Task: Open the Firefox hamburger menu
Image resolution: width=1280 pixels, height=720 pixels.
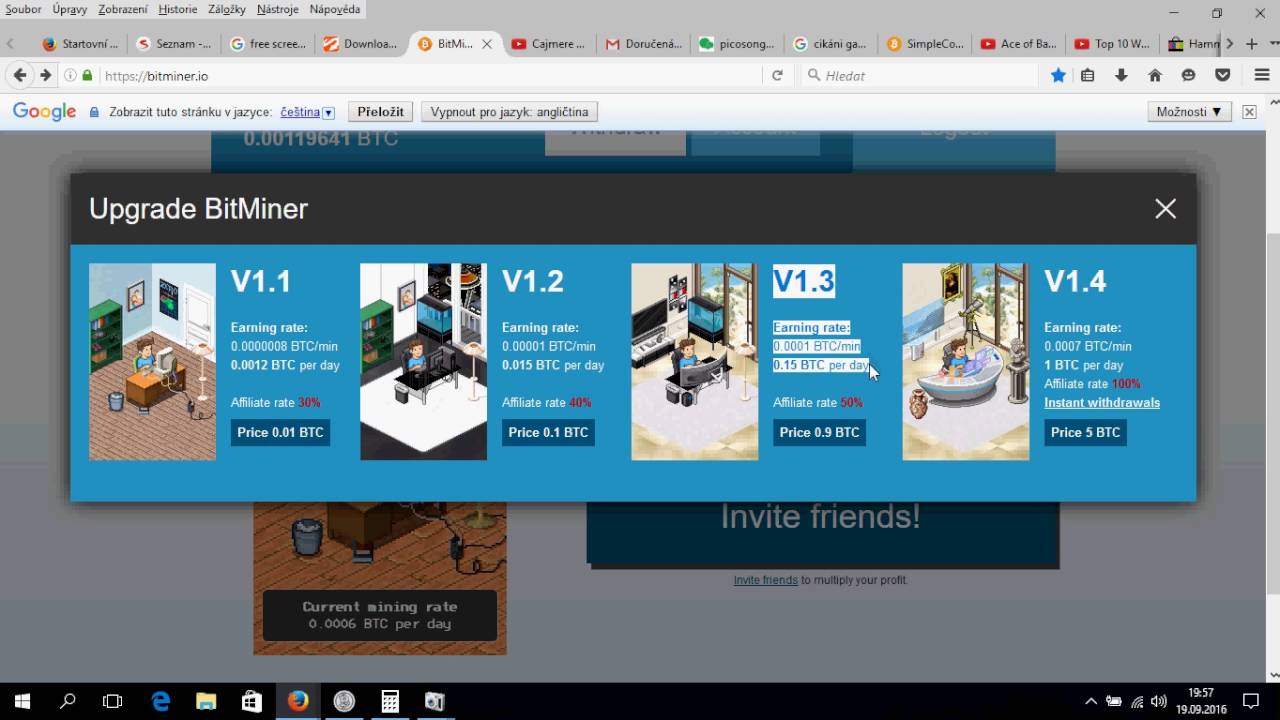Action: click(x=1262, y=75)
